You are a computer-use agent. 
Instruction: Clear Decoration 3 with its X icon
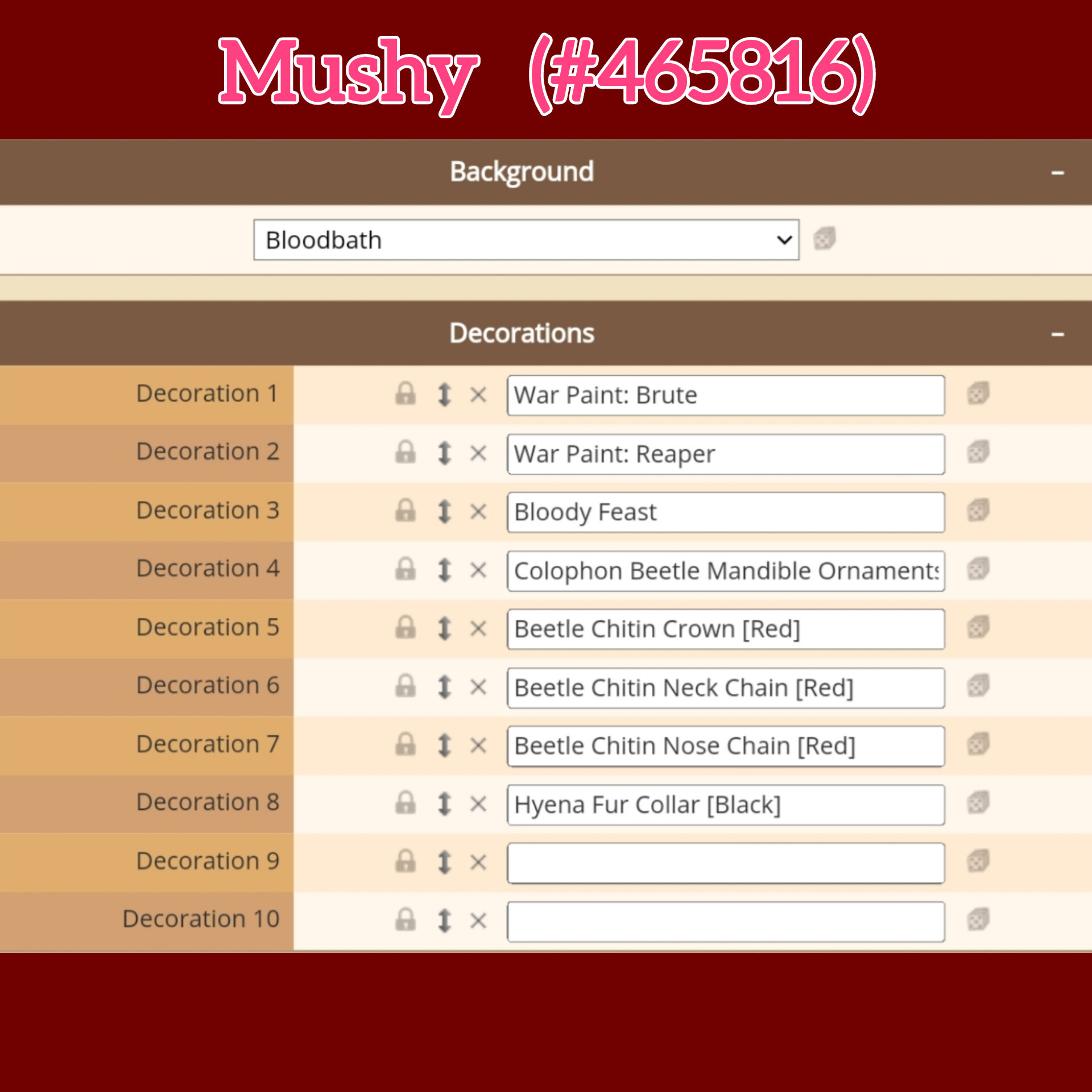tap(478, 512)
